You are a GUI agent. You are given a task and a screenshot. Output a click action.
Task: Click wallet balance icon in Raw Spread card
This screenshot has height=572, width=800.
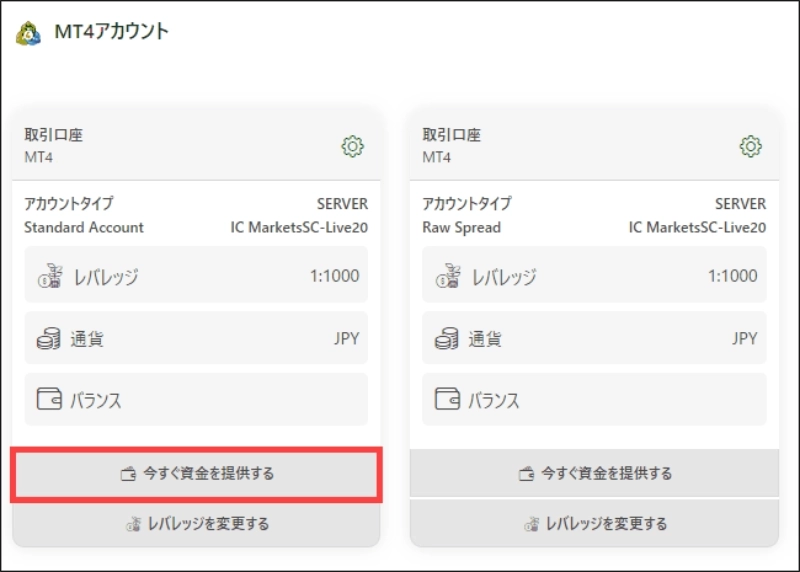coord(447,400)
